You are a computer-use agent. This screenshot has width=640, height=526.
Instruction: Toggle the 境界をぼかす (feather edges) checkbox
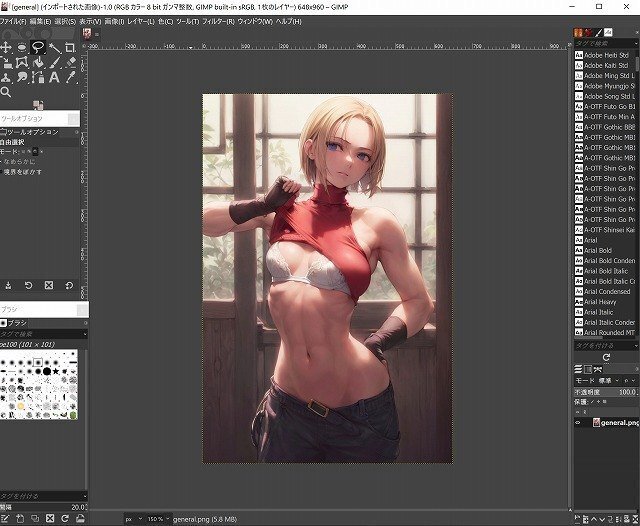point(1,172)
